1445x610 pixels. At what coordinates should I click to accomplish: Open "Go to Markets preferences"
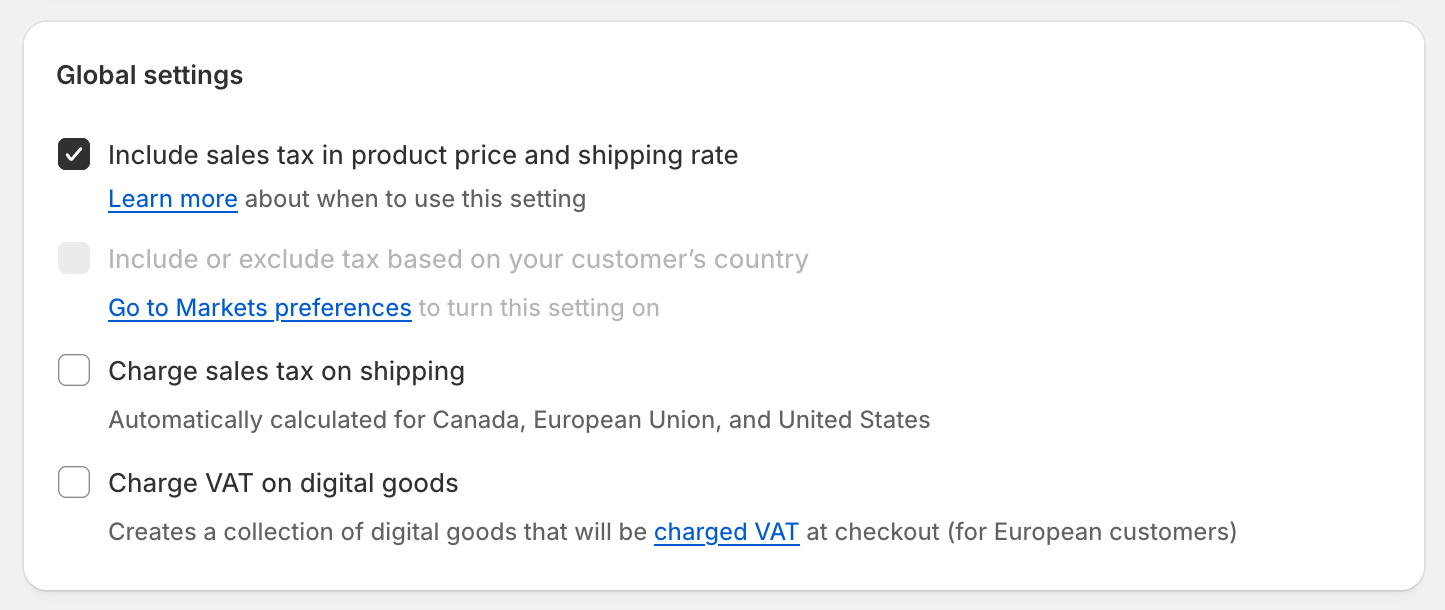click(259, 308)
